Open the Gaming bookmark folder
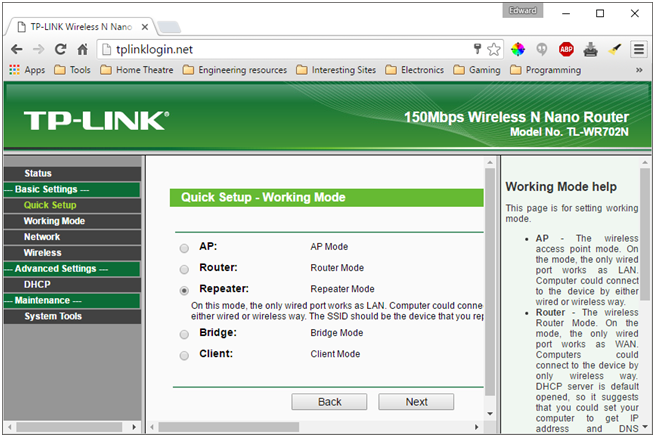This screenshot has height=437, width=655. (477, 70)
